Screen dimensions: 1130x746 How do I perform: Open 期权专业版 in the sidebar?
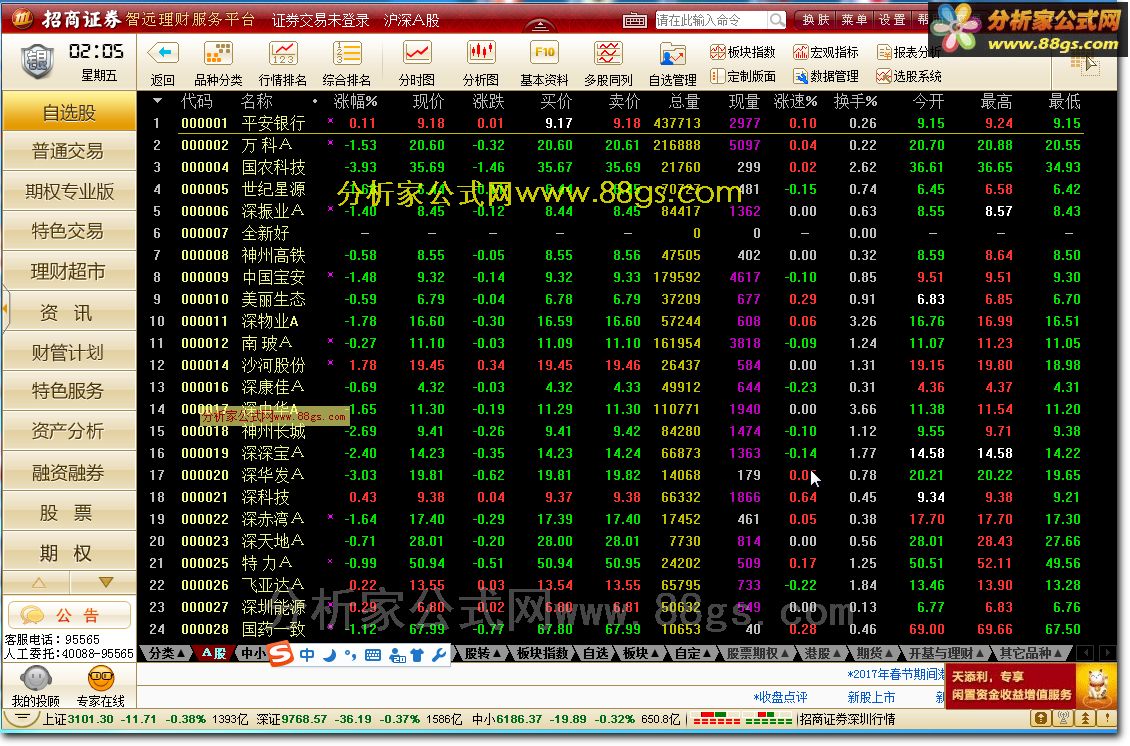(69, 192)
